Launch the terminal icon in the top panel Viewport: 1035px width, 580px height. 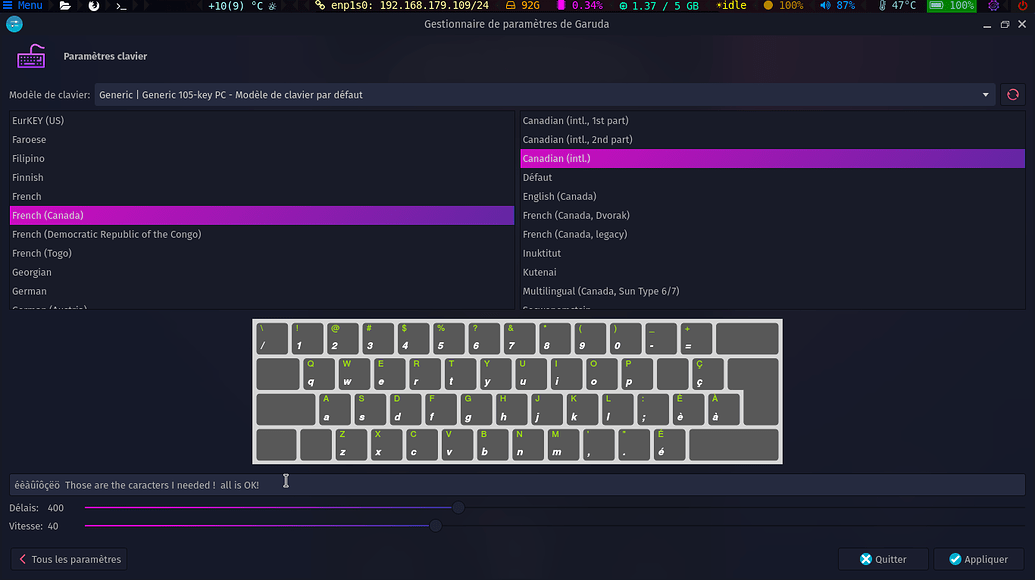[x=122, y=6]
